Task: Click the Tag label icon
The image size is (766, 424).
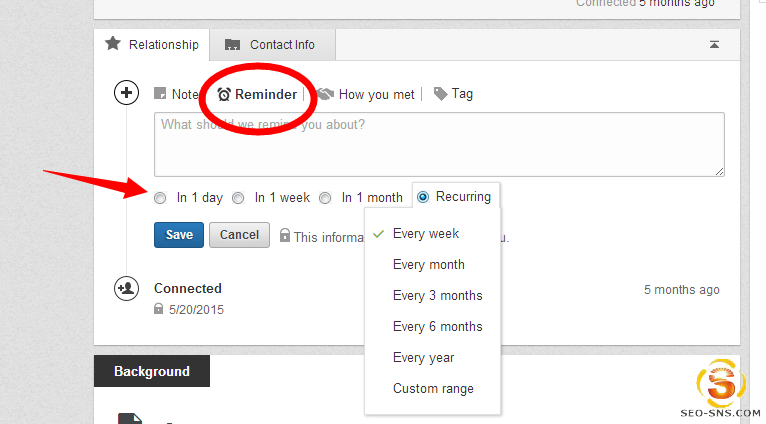Action: coord(440,94)
